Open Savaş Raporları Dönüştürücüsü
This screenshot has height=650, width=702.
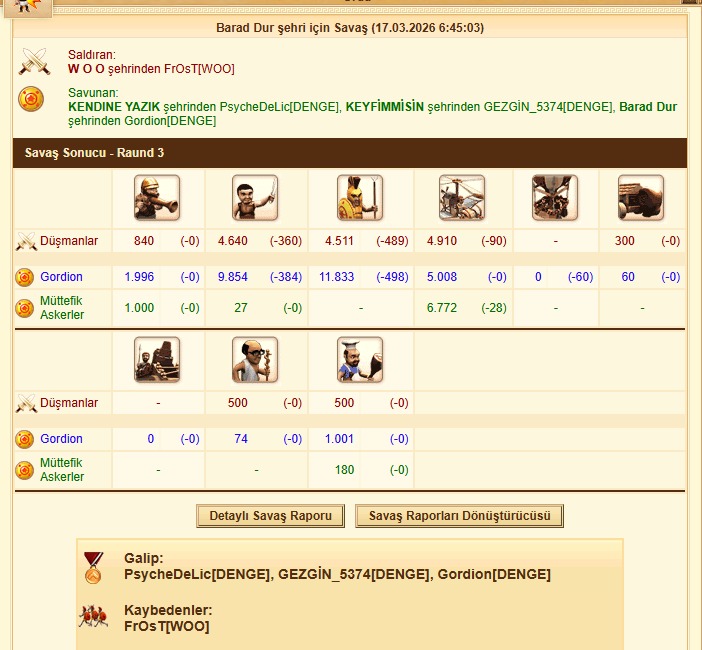[459, 516]
